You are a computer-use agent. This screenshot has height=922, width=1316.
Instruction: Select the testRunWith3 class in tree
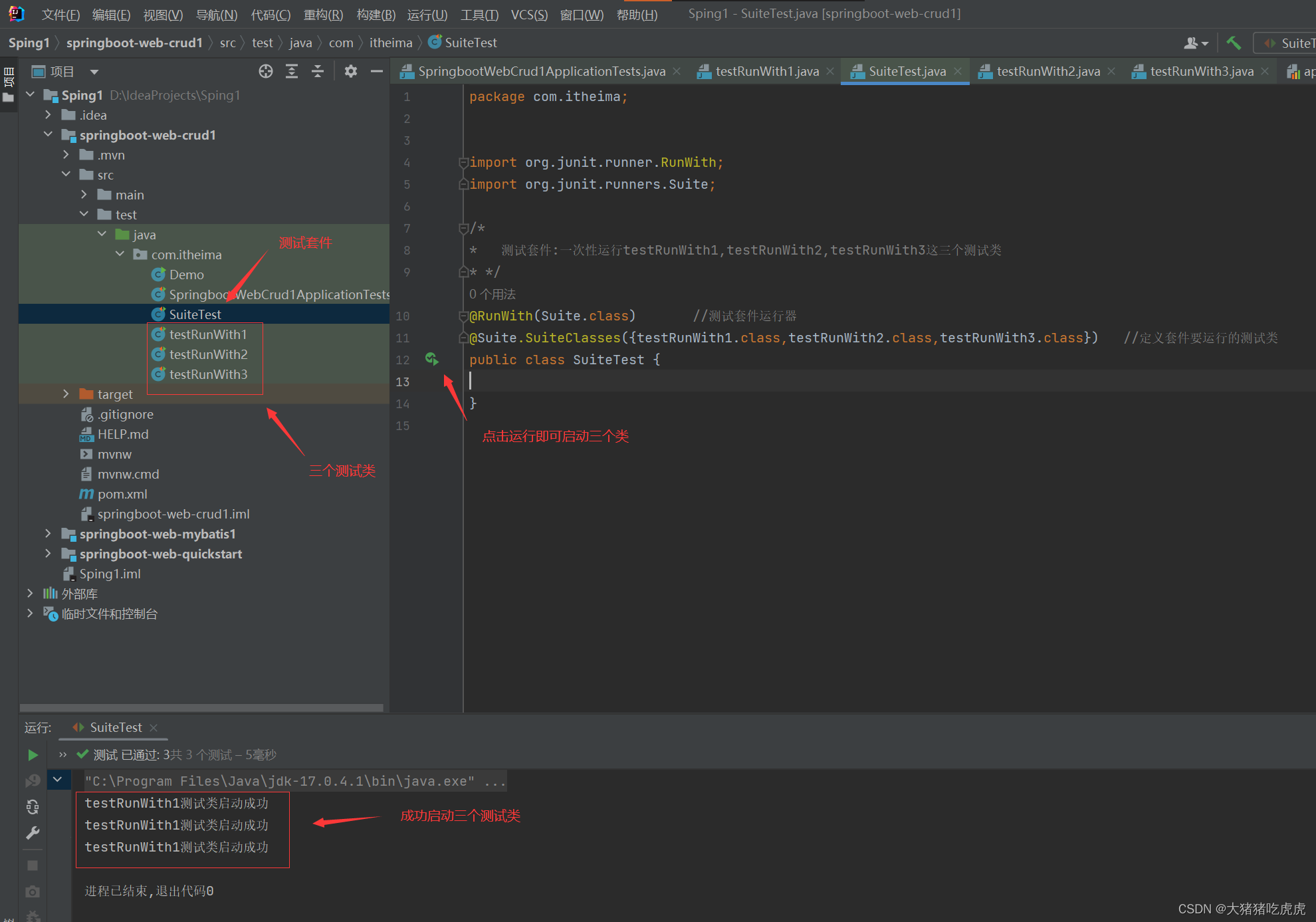point(208,374)
